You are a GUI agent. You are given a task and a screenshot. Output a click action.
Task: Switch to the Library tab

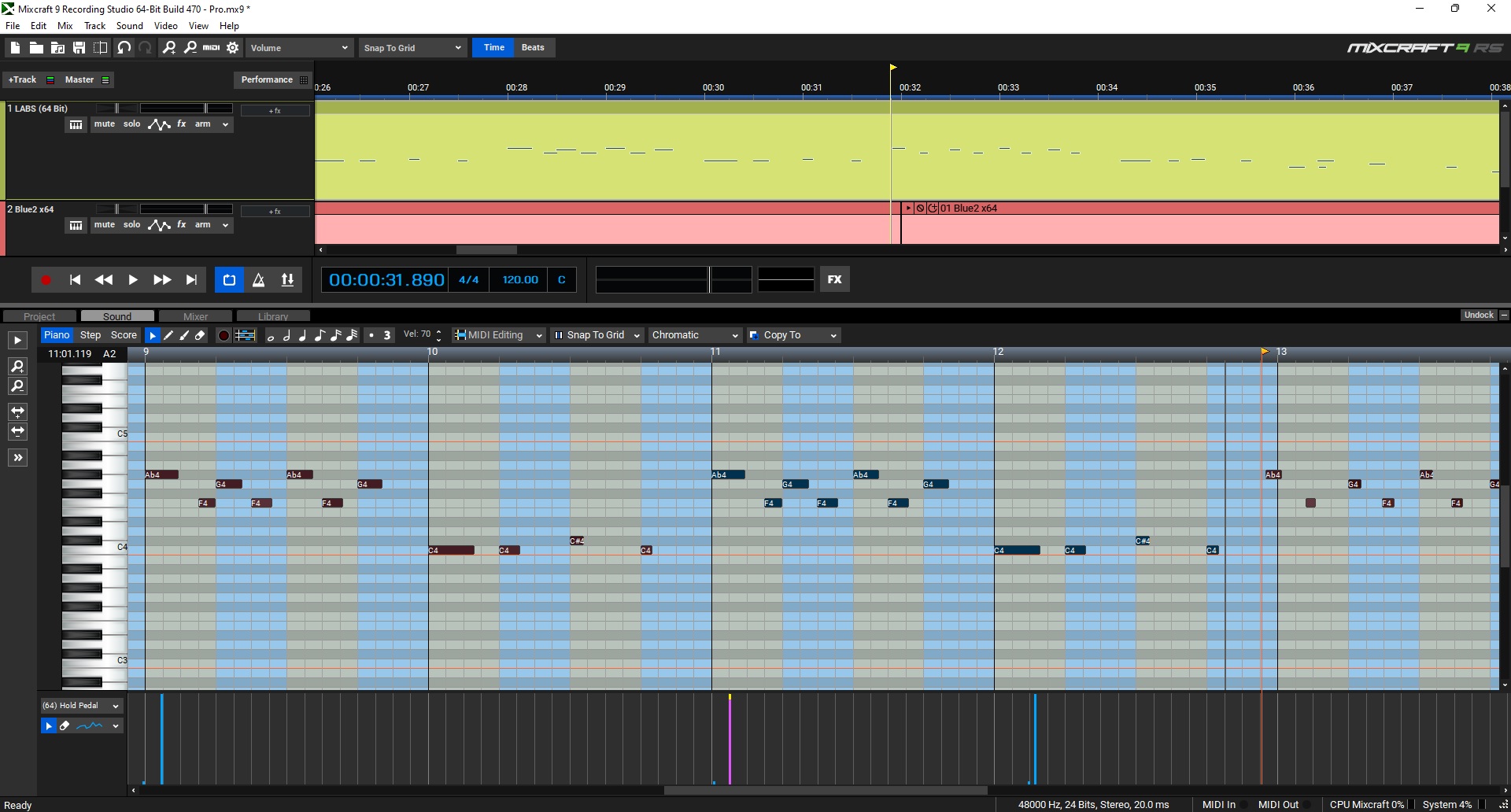point(273,316)
